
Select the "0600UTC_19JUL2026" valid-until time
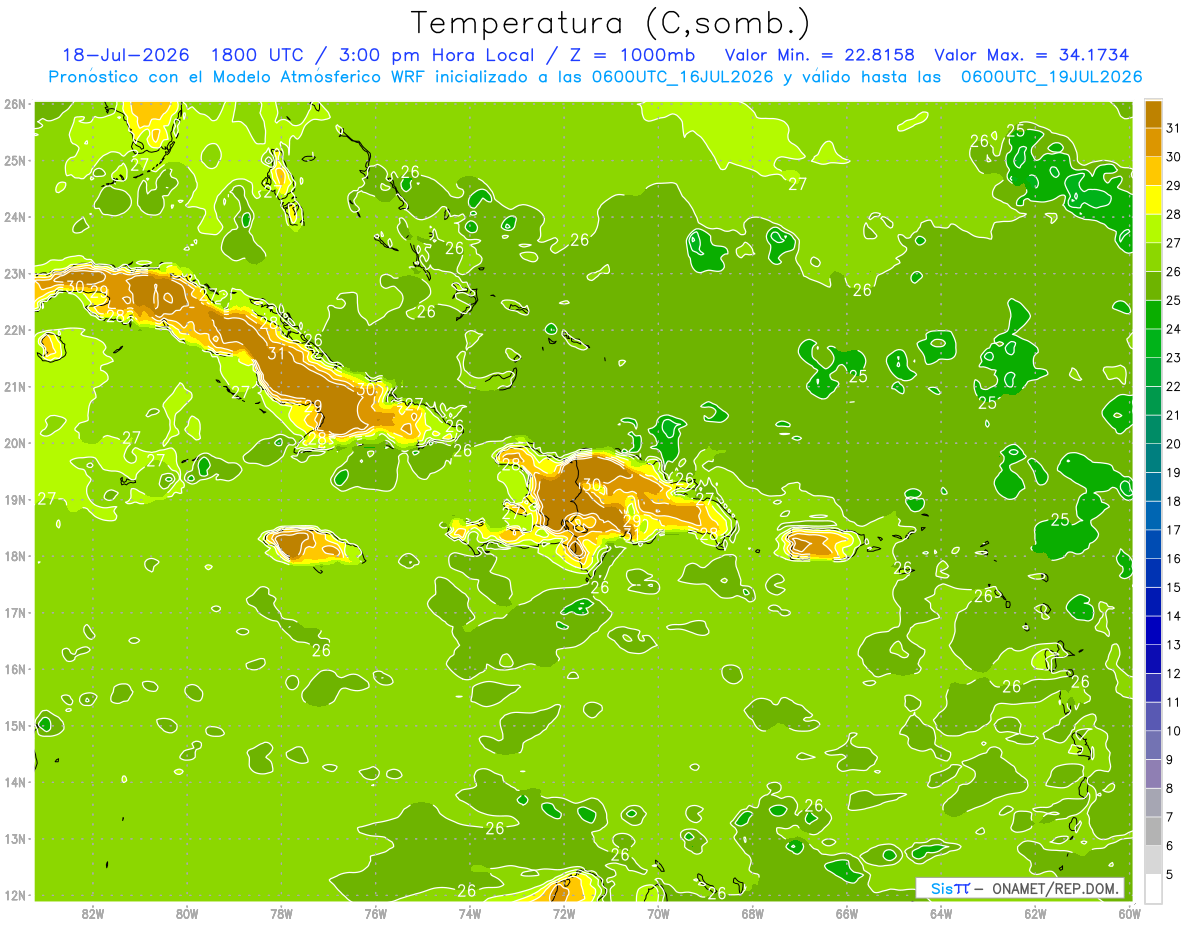[1051, 77]
